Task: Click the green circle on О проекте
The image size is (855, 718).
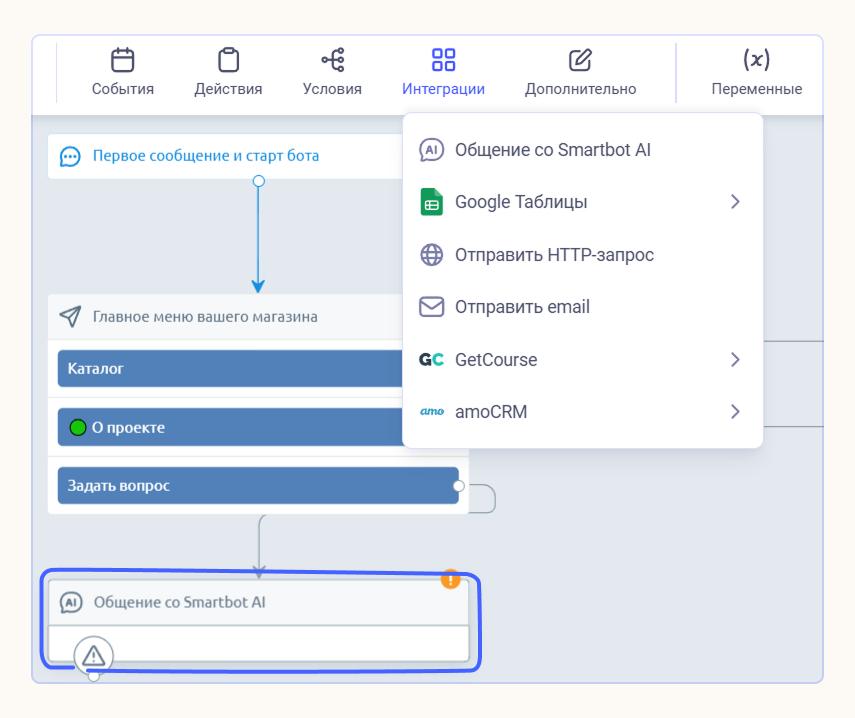Action: (78, 428)
